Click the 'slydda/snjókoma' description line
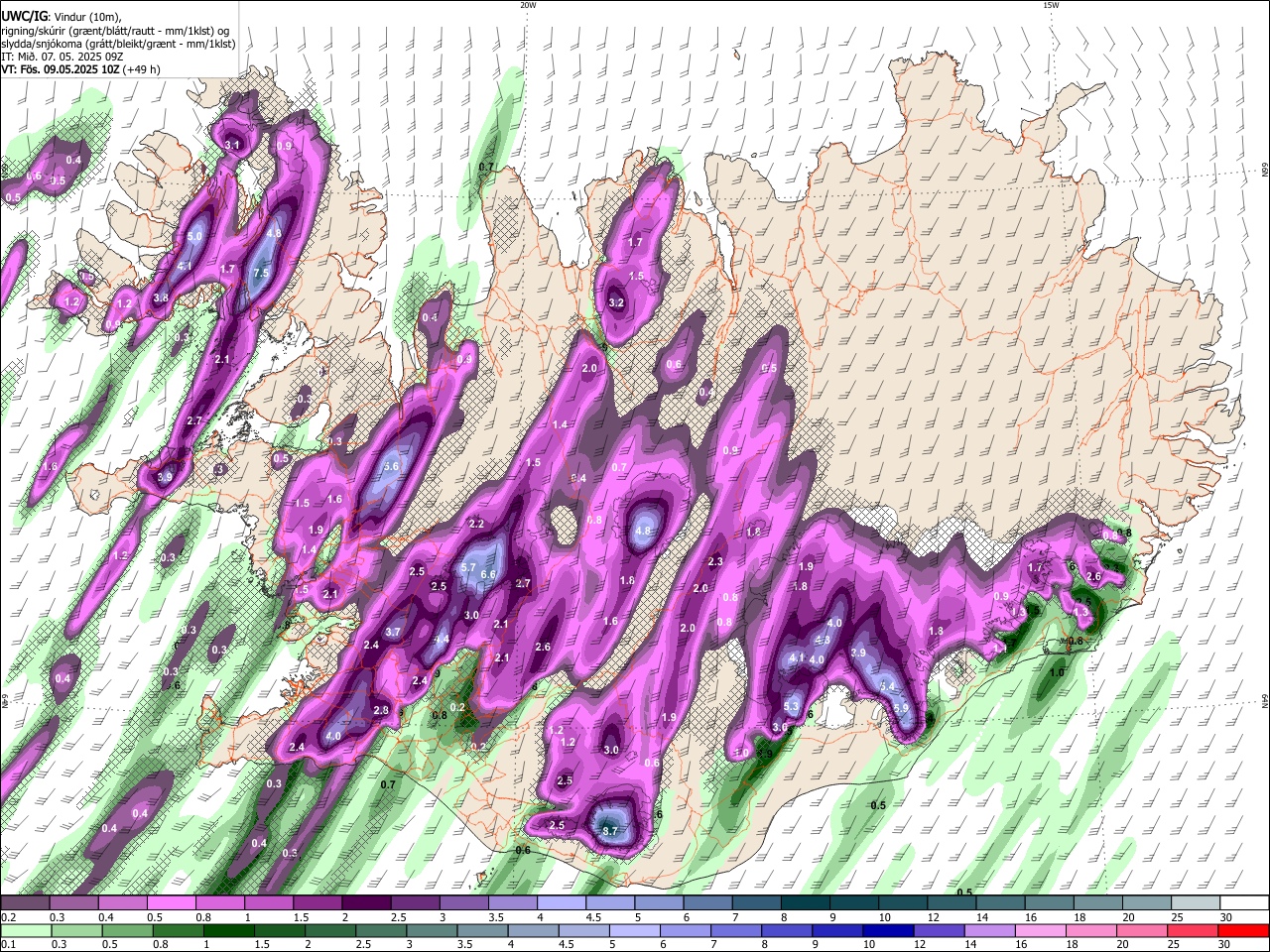Image resolution: width=1270 pixels, height=952 pixels. pyautogui.click(x=117, y=44)
